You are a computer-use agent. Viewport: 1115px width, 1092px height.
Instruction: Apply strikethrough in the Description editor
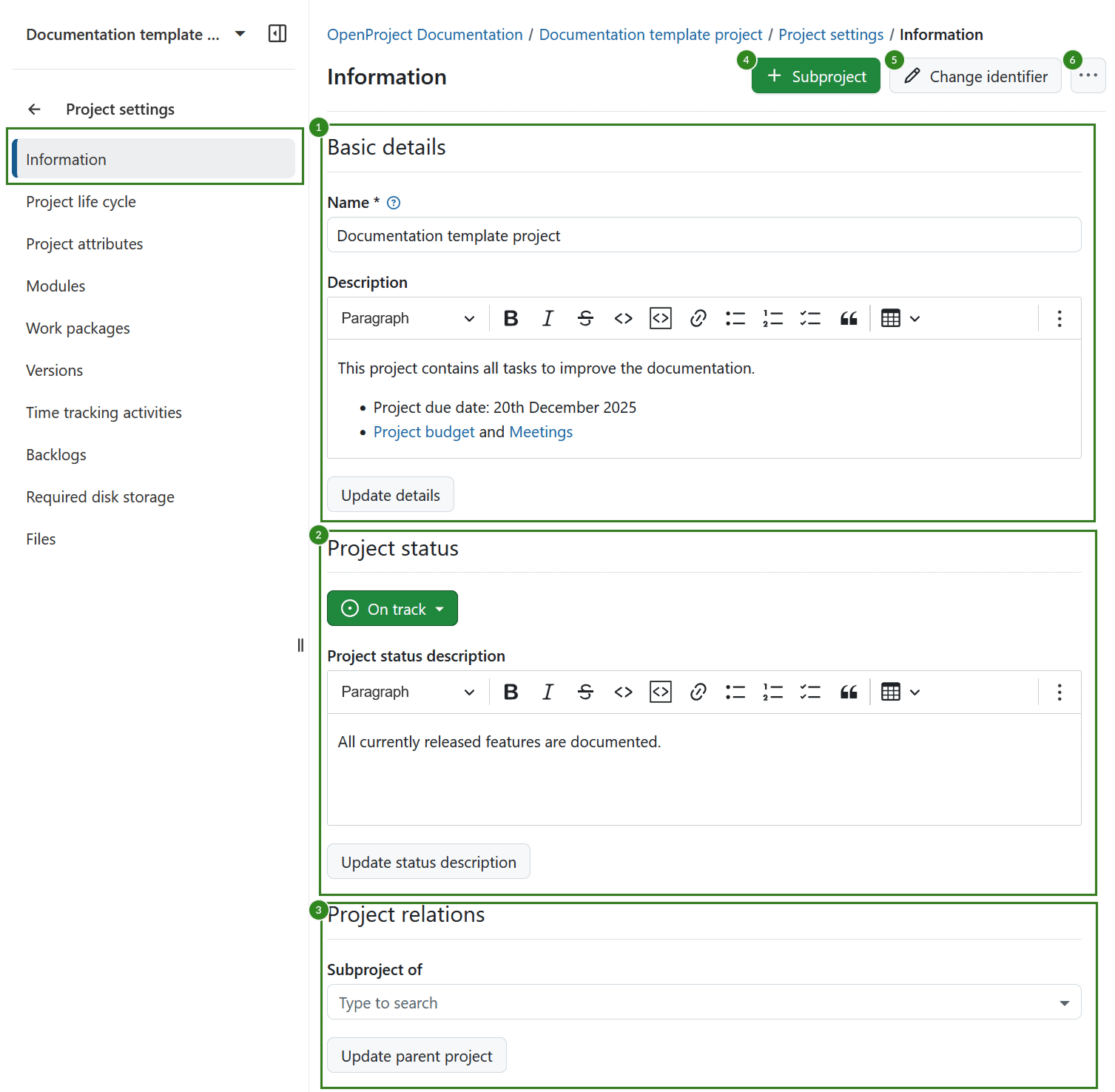pyautogui.click(x=585, y=318)
